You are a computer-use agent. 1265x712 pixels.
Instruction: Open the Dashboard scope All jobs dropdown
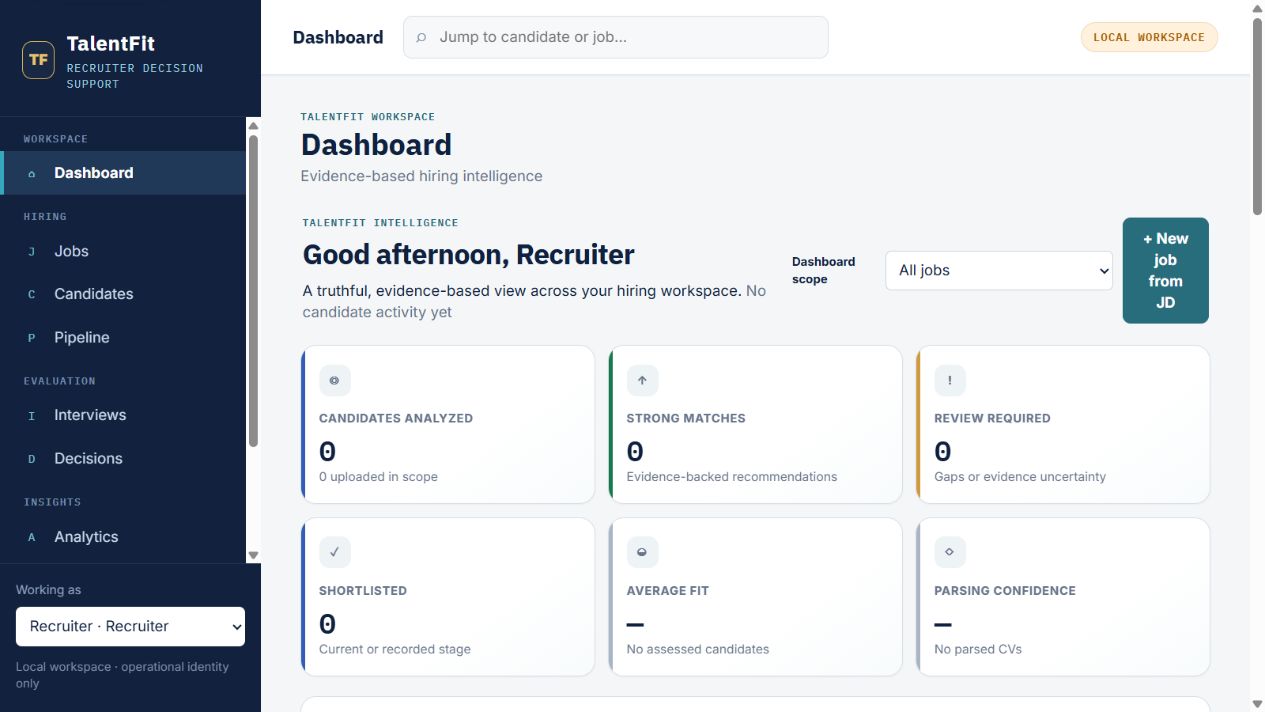pos(999,270)
